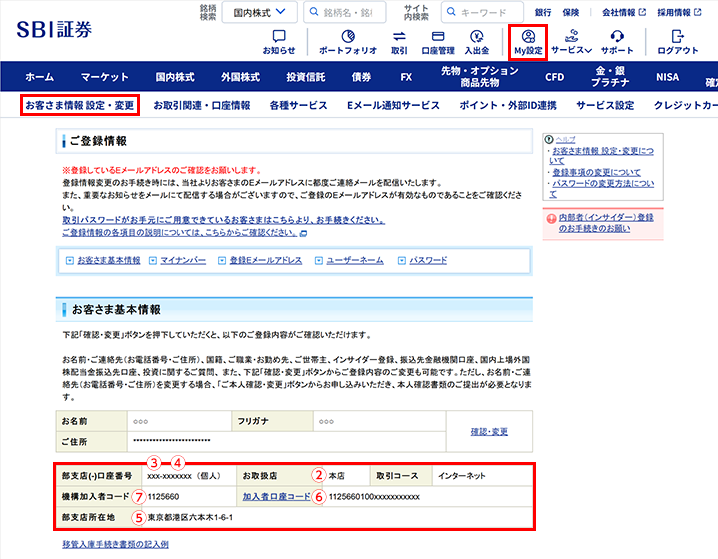Screen dimensions: 718x559
Task: Open the 国内株式 main menu item
Action: (x=175, y=77)
